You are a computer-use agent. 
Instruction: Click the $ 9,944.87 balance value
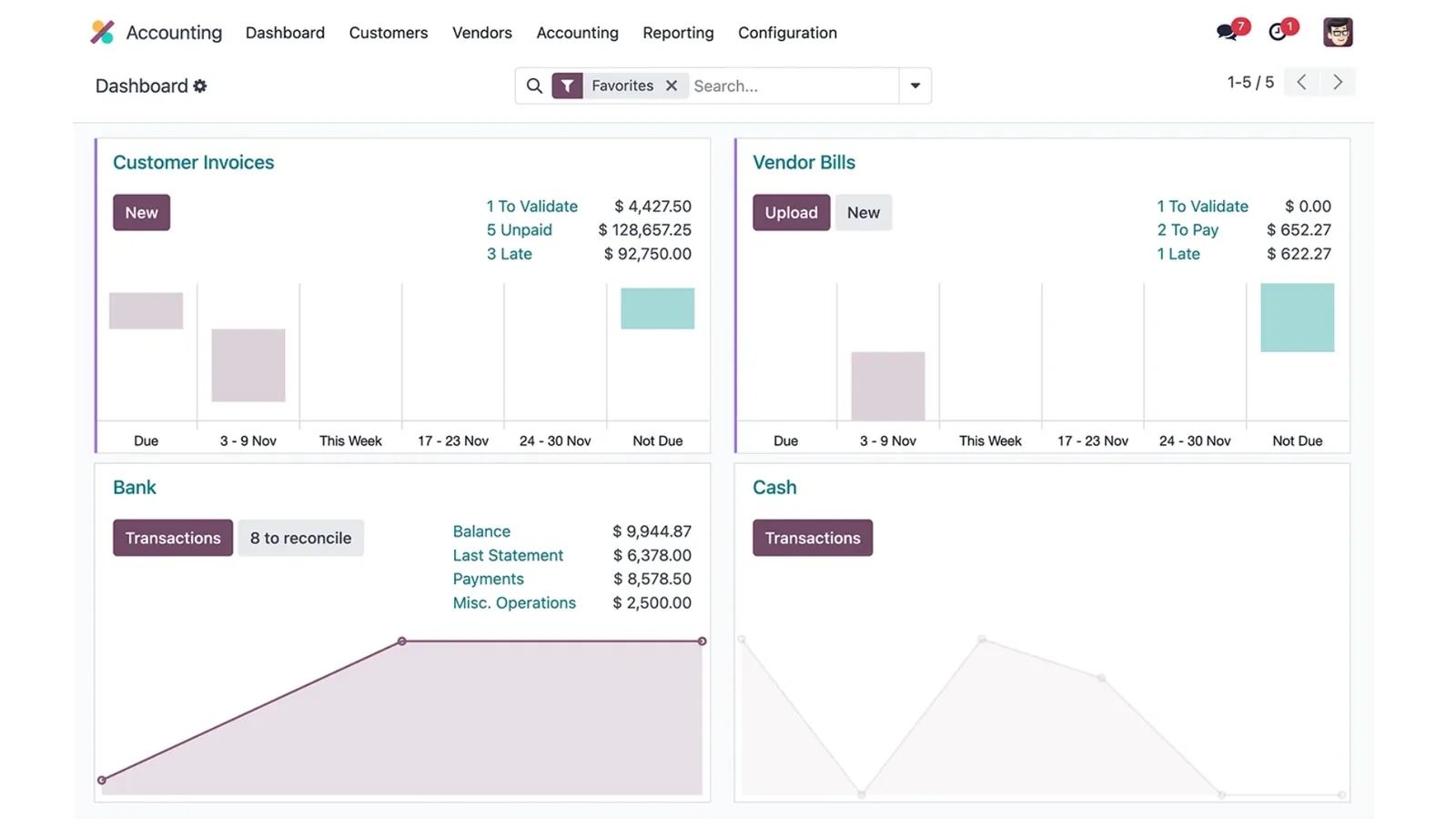tap(652, 531)
